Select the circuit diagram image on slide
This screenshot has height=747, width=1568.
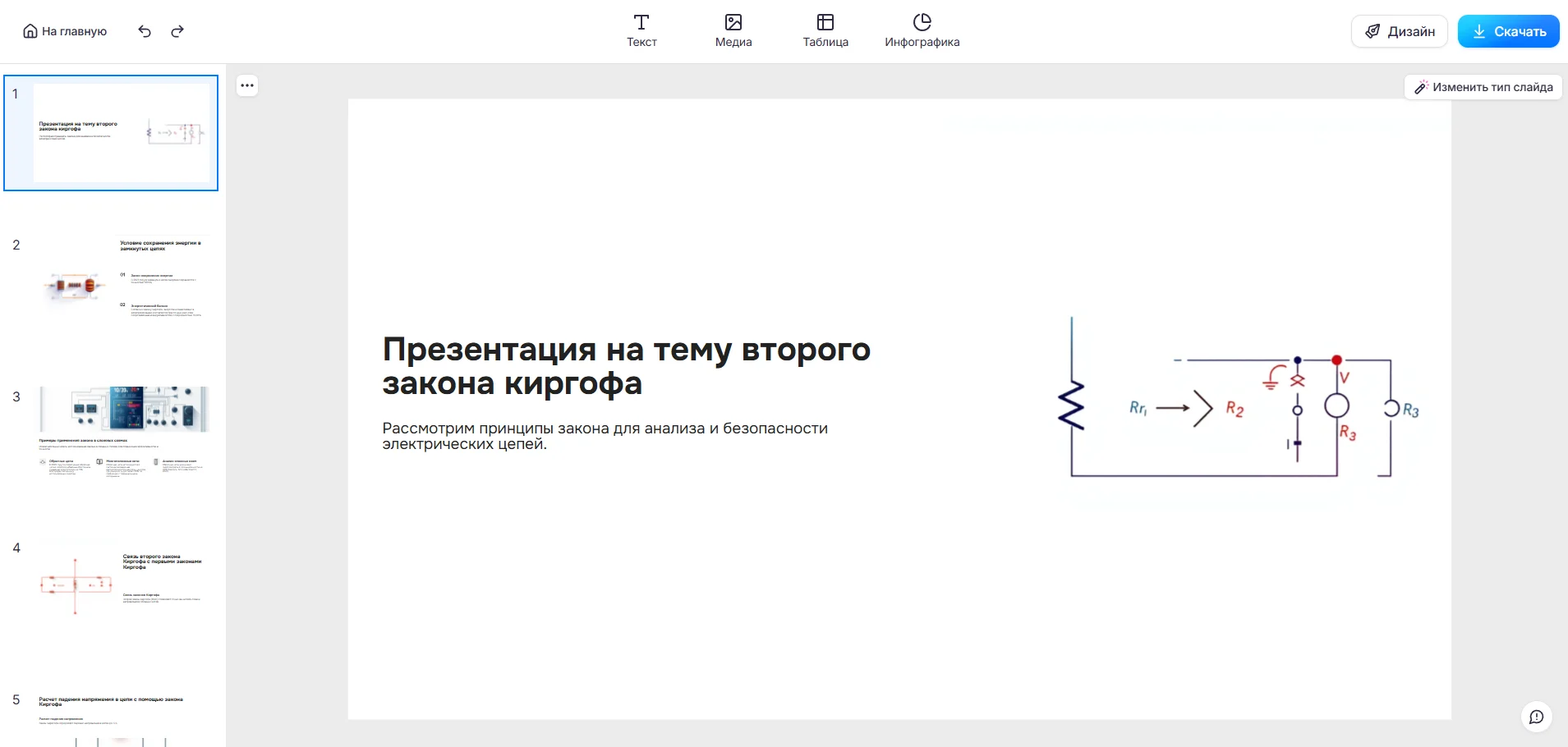point(1237,397)
